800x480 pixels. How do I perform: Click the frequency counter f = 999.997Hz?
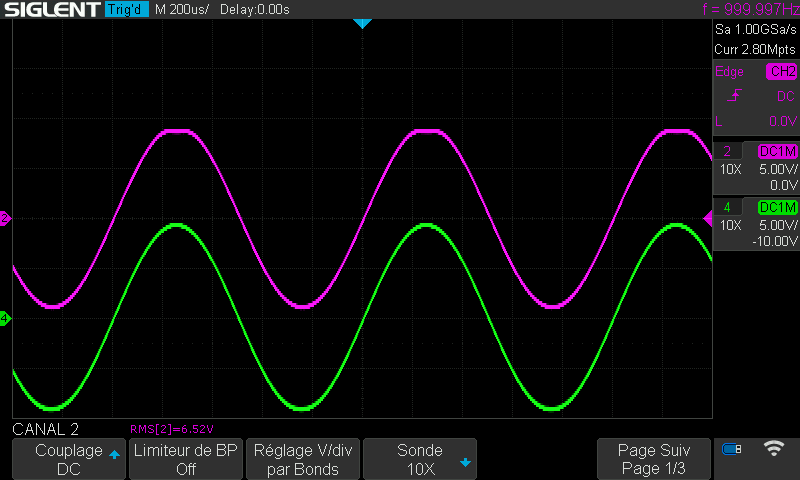tap(751, 9)
